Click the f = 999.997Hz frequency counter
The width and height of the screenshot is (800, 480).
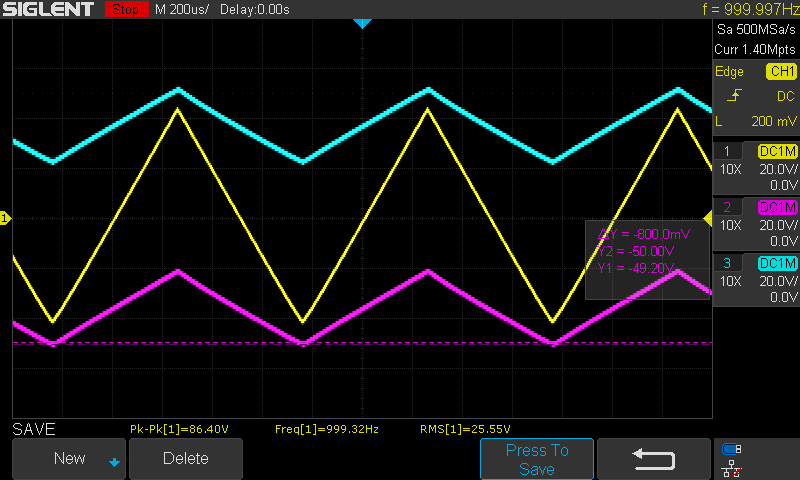750,9
